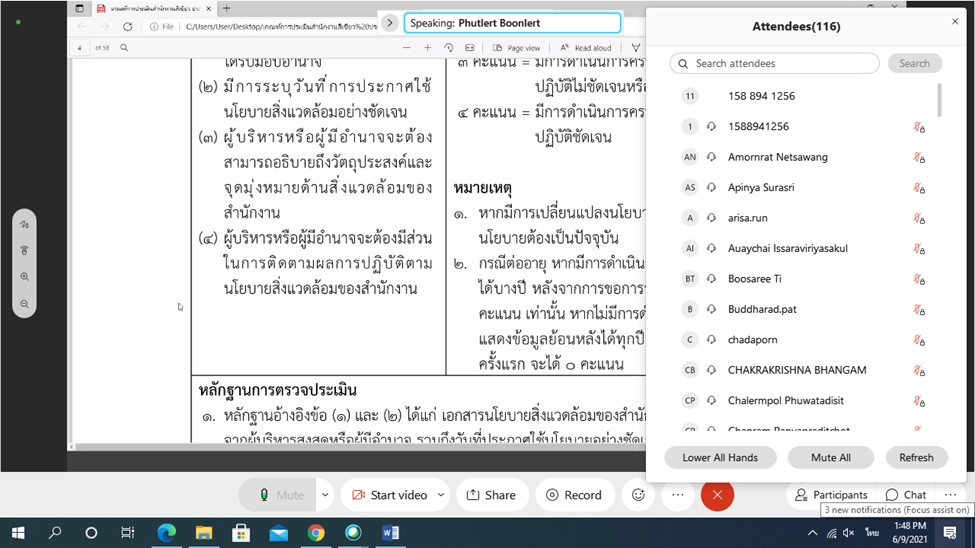
Task: Toggle the Mute microphone button
Action: click(x=280, y=495)
